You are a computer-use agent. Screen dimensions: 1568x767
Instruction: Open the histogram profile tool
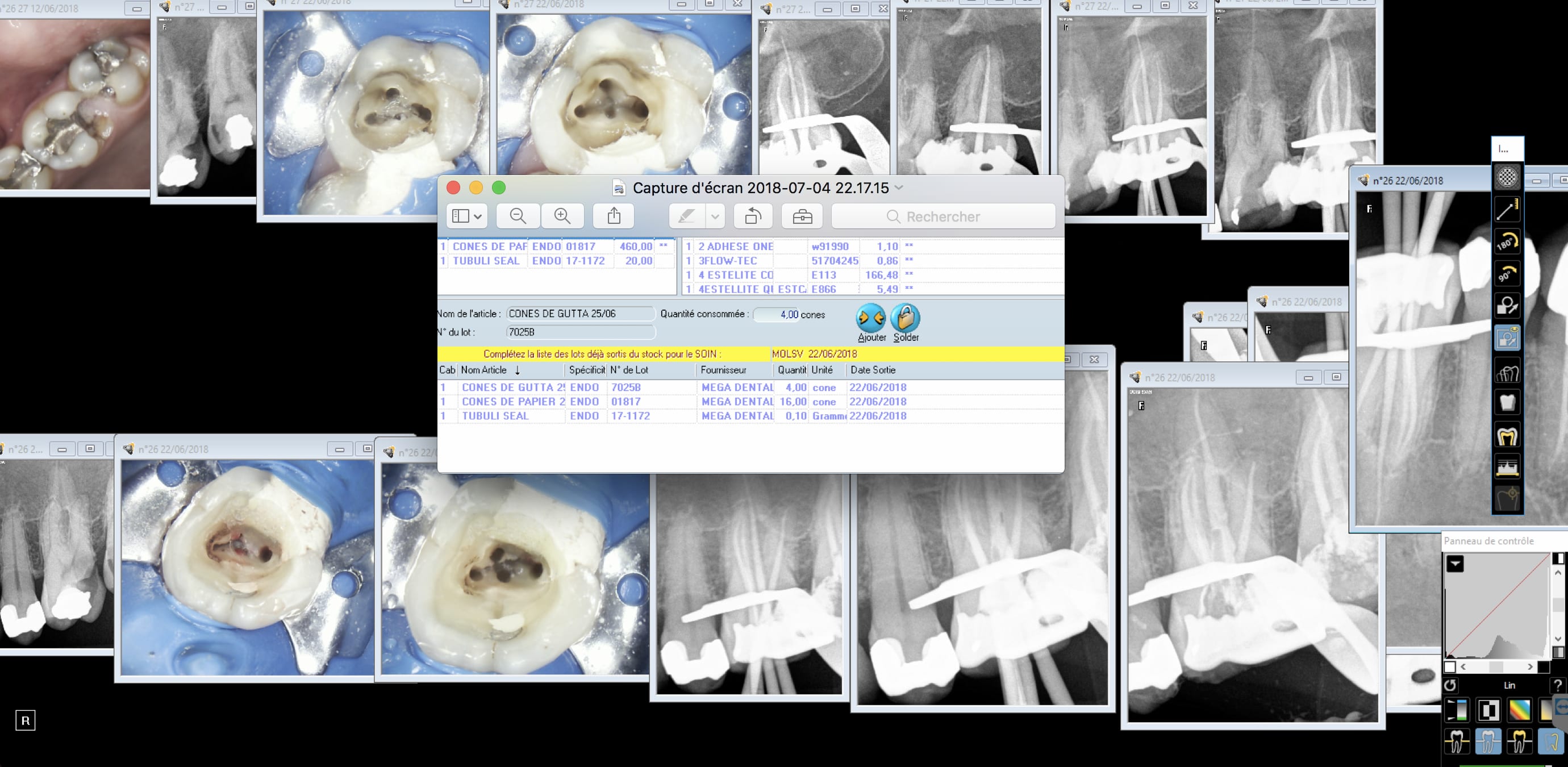pos(1507,468)
